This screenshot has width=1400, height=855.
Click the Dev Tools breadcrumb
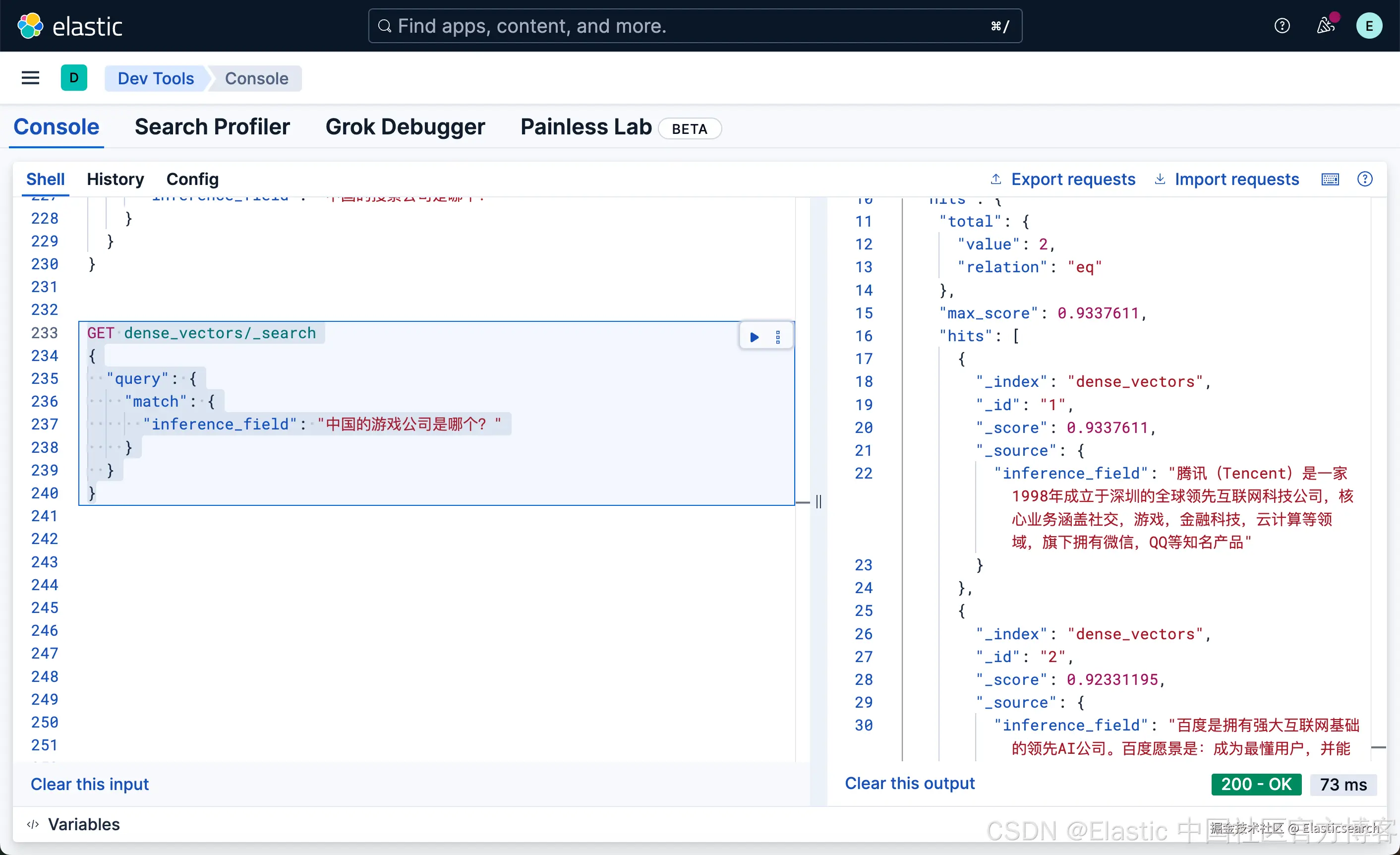point(156,78)
